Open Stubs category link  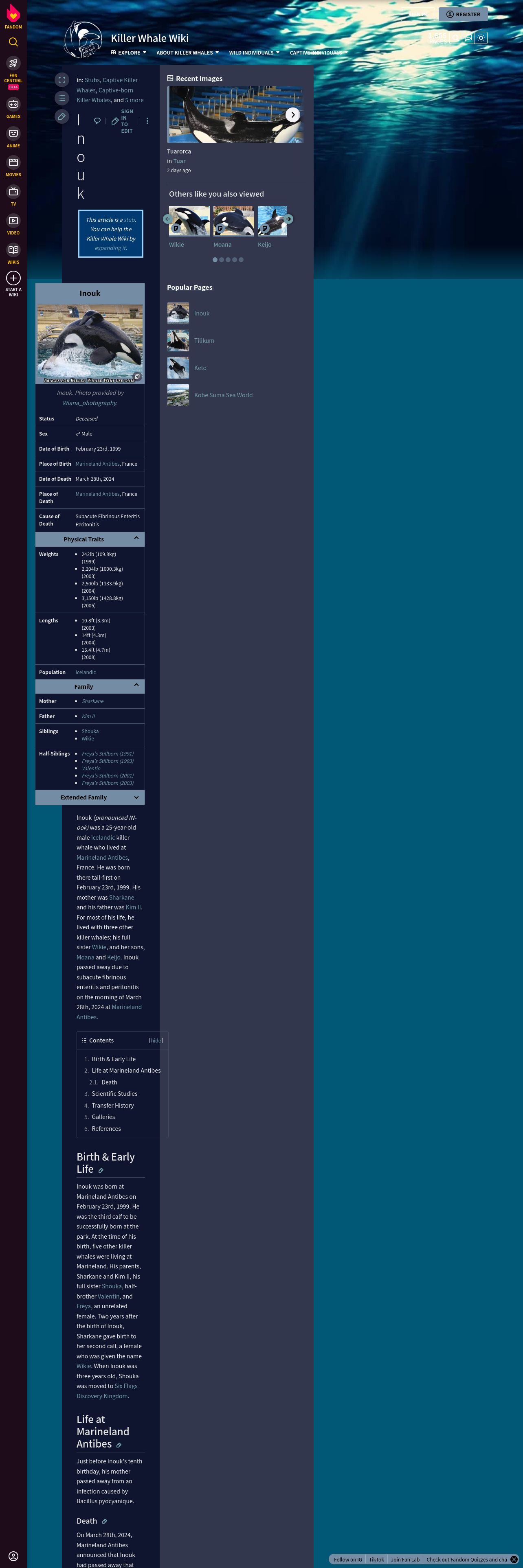(x=92, y=80)
